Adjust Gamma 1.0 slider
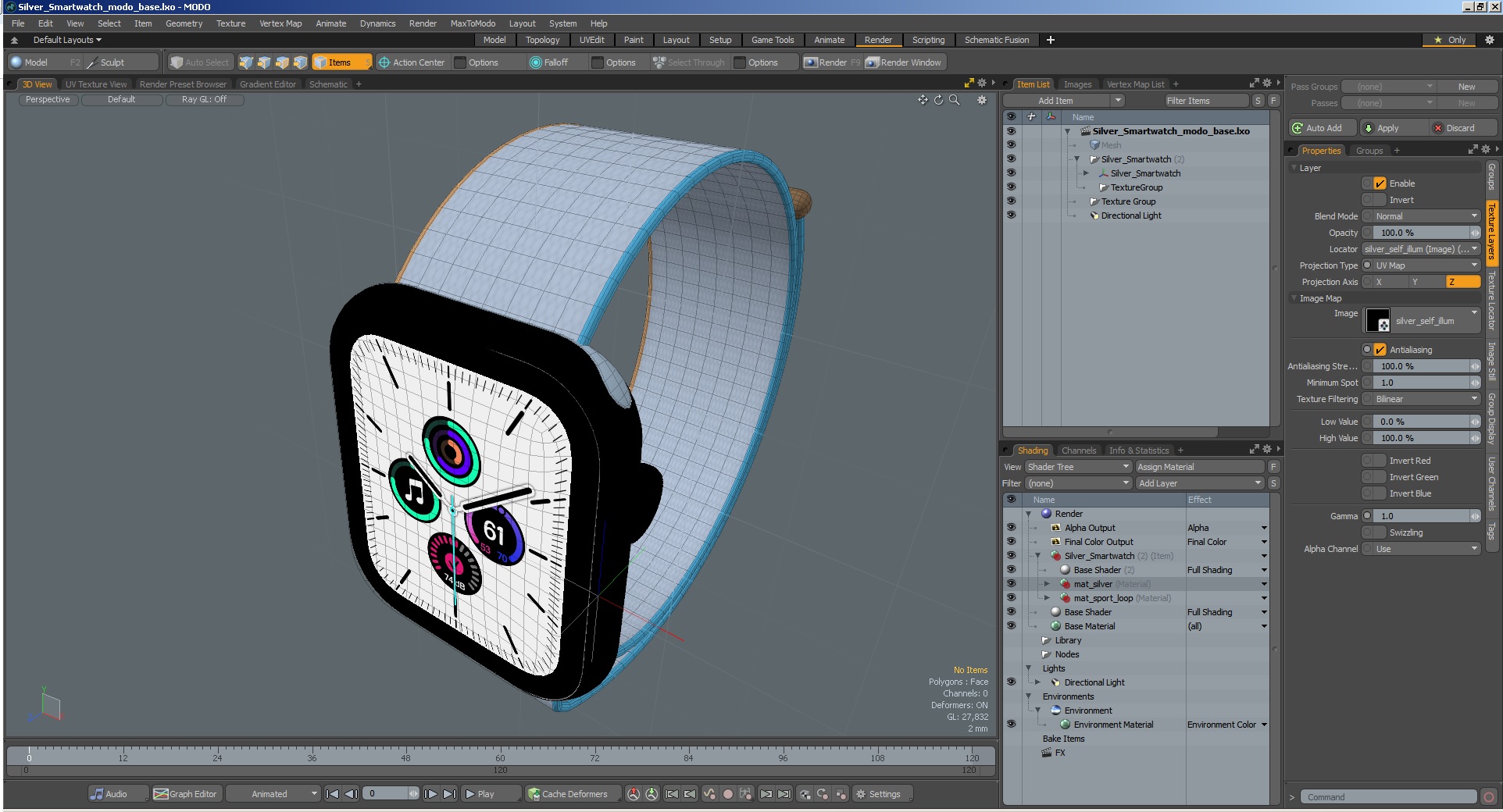 (1426, 516)
